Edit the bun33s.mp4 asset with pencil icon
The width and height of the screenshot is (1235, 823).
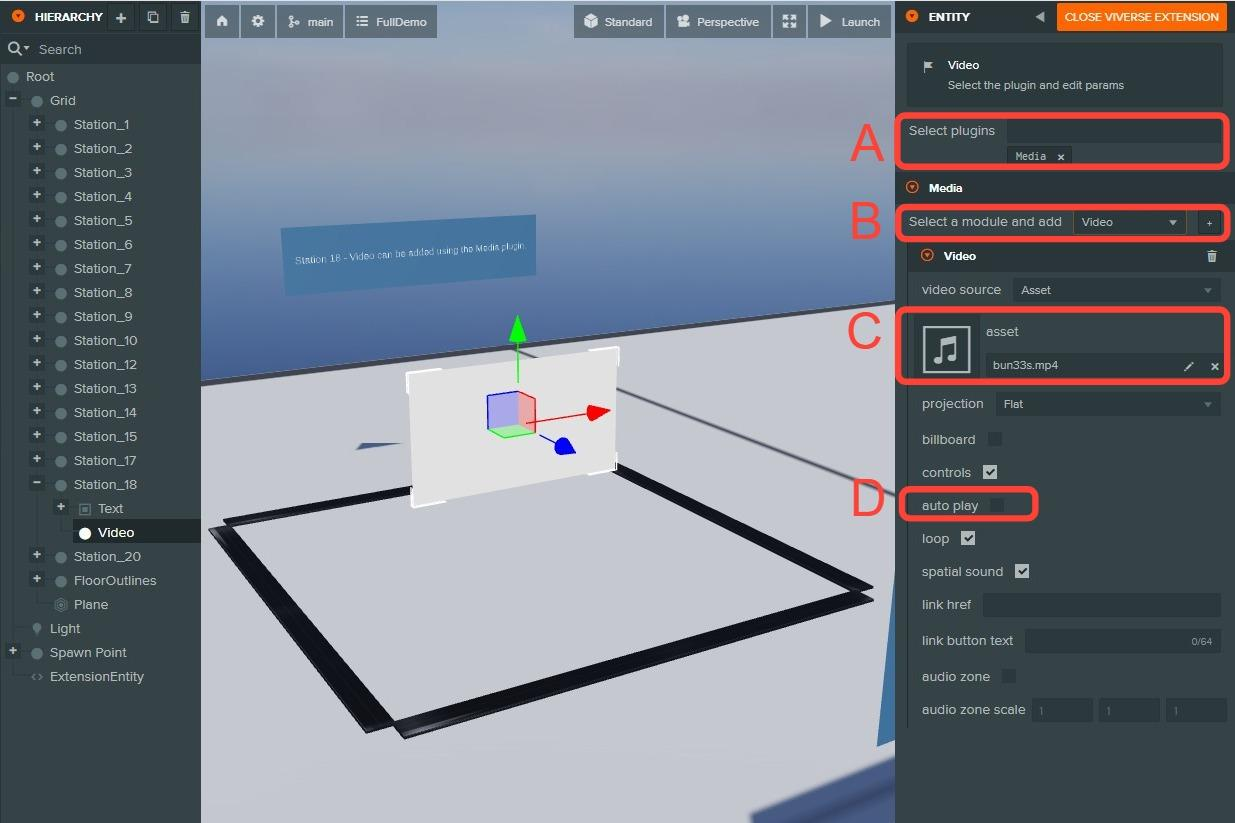[1189, 366]
